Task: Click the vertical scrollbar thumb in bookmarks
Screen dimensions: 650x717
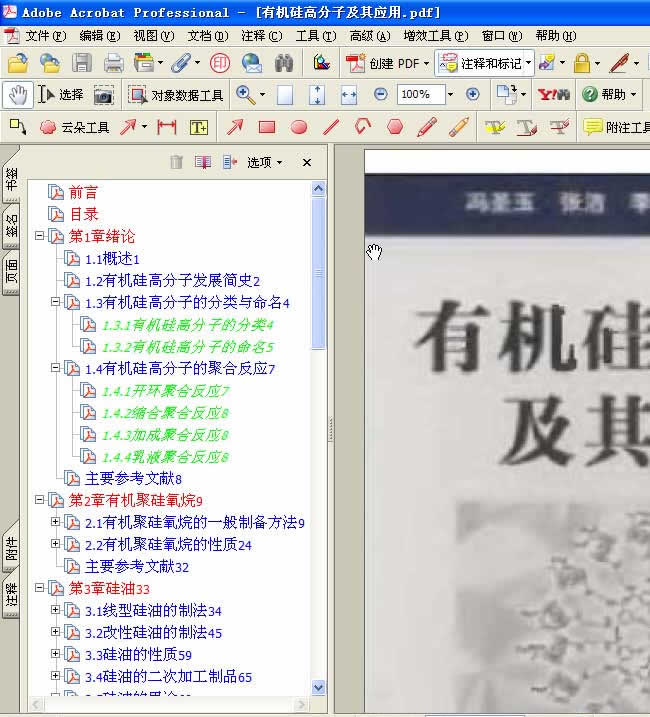Action: [318, 273]
